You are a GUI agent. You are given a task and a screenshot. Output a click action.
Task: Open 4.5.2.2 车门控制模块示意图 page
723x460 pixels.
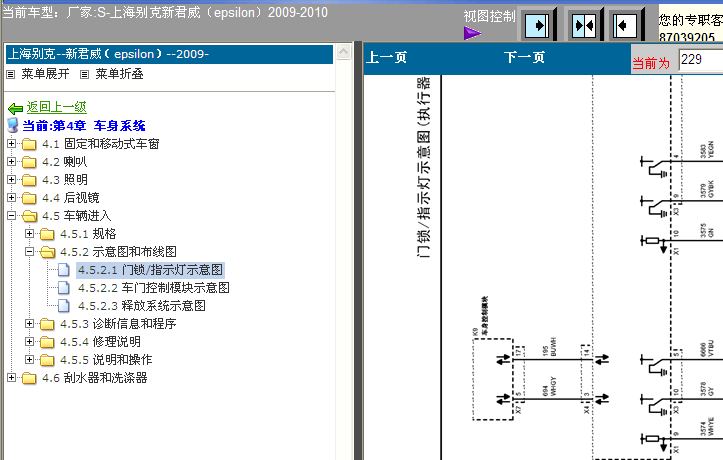[x=154, y=288]
